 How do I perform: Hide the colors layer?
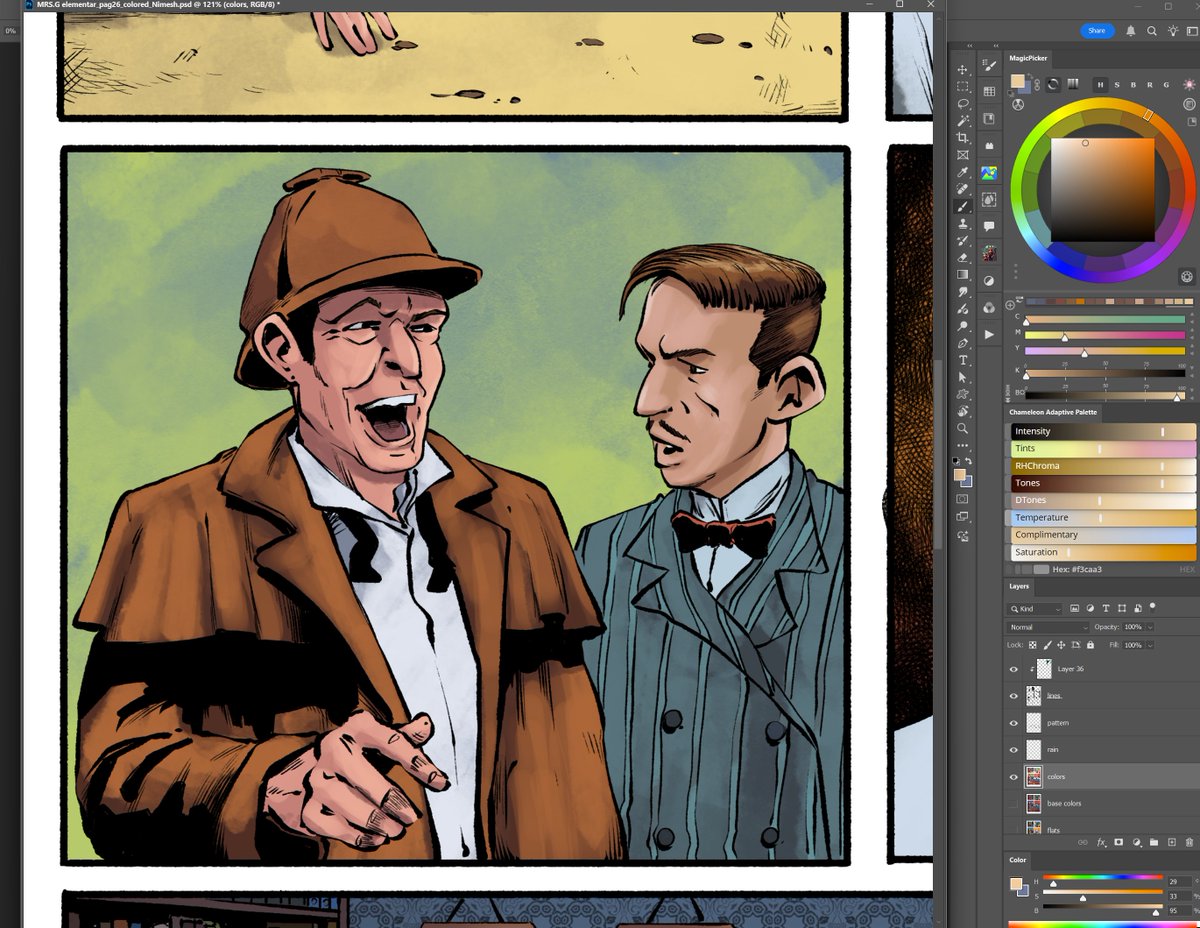(x=1014, y=777)
